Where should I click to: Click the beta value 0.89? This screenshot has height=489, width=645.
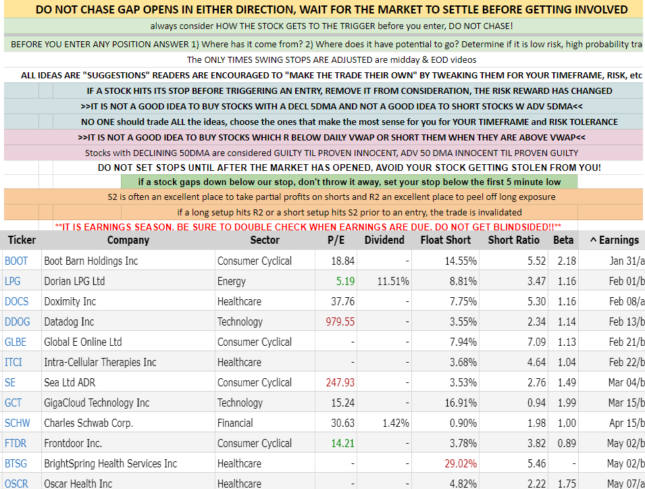(x=567, y=443)
